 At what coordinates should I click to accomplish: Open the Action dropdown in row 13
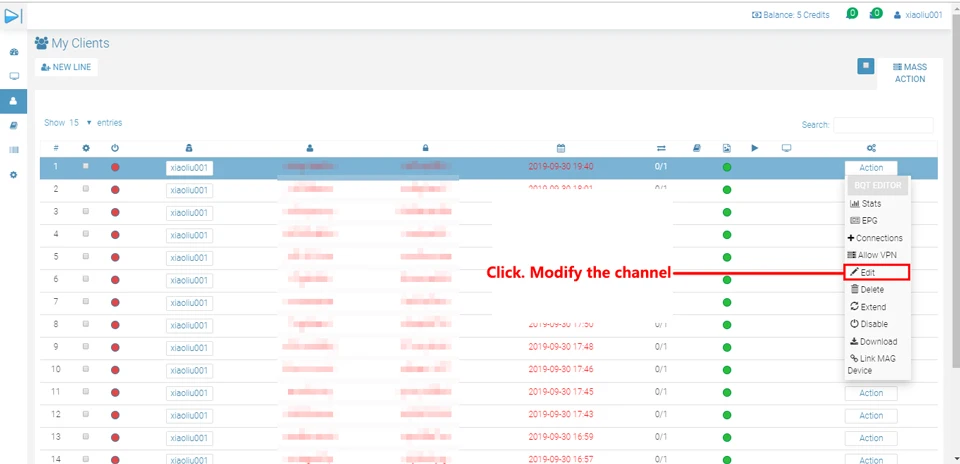point(871,438)
